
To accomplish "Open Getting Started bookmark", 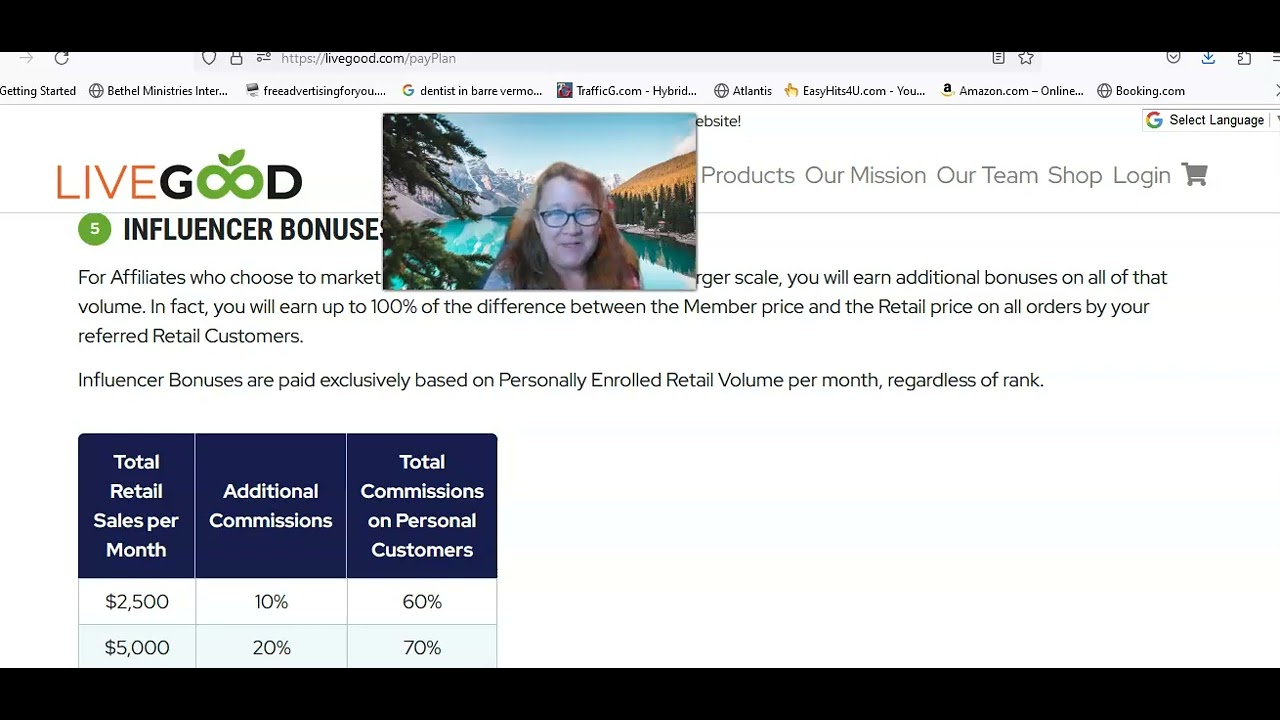I will tap(38, 90).
